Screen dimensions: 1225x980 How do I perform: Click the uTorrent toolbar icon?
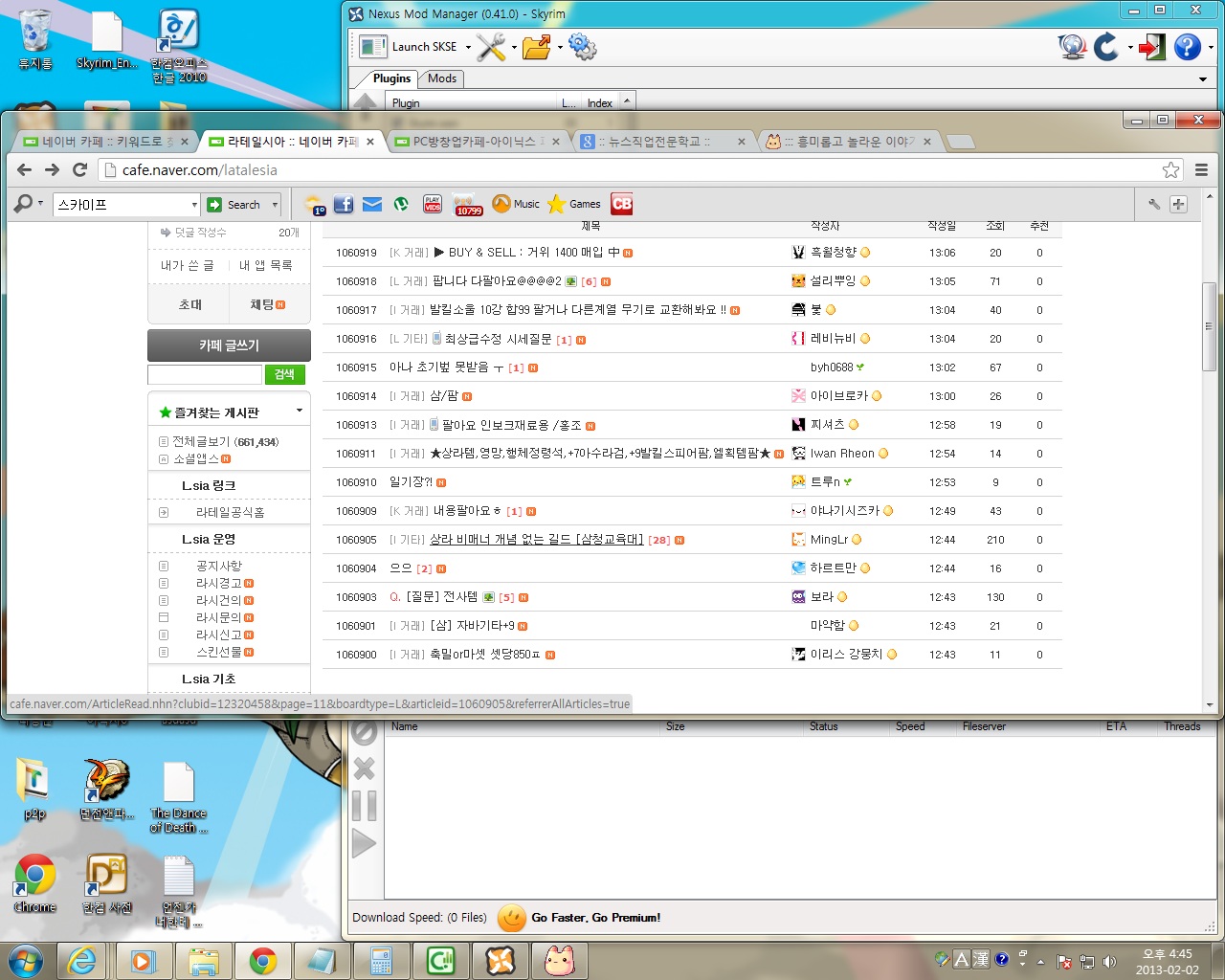(x=402, y=204)
